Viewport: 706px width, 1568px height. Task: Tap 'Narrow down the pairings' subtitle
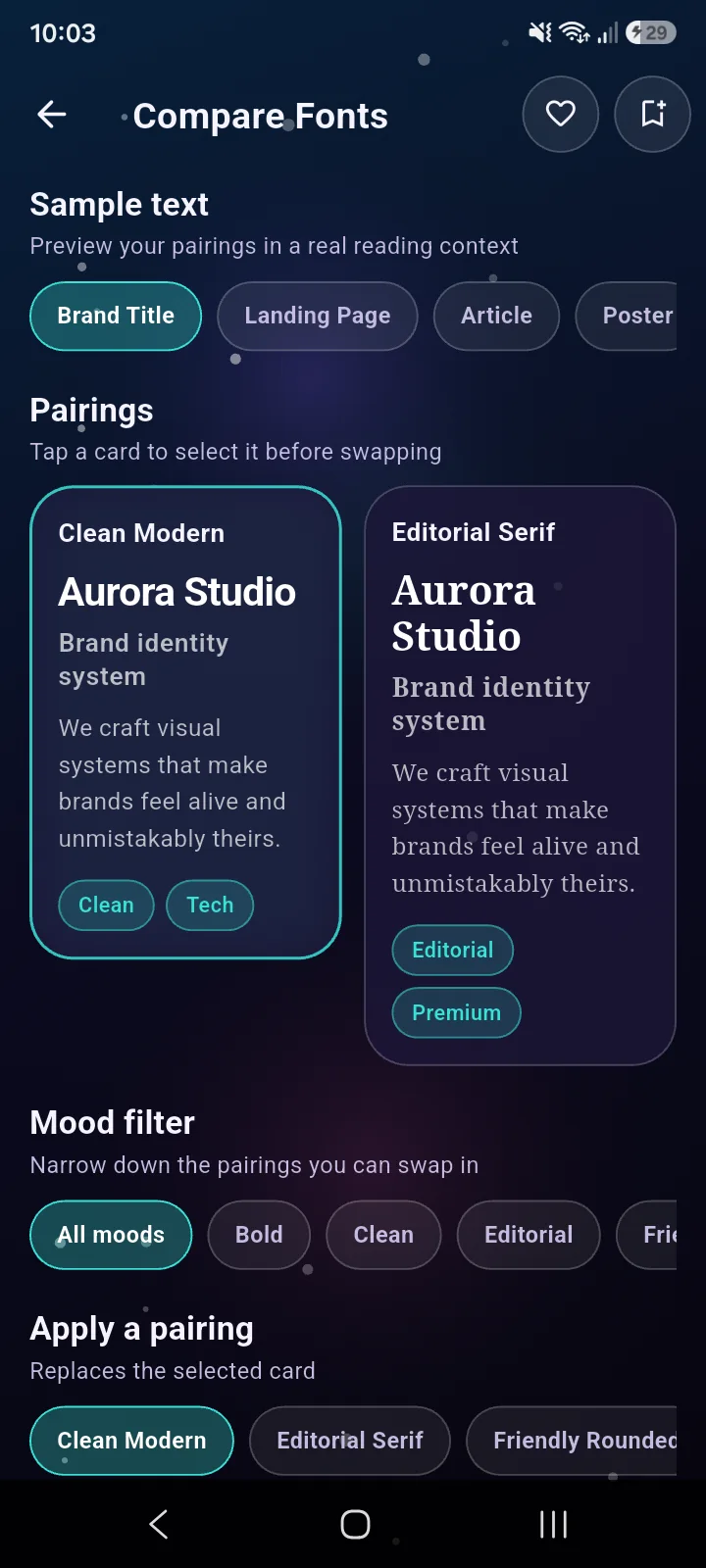coord(255,1165)
